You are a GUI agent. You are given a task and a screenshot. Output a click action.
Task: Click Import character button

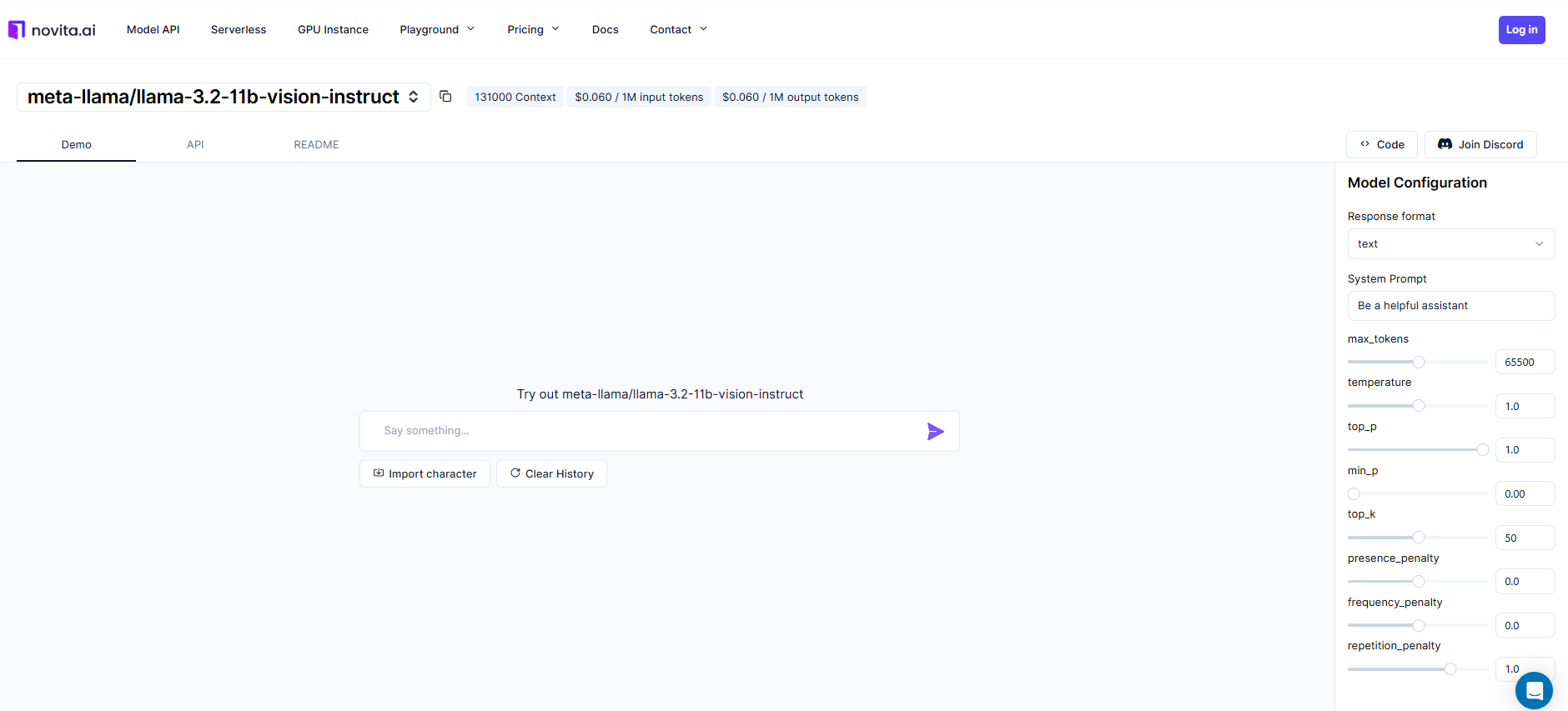(425, 473)
